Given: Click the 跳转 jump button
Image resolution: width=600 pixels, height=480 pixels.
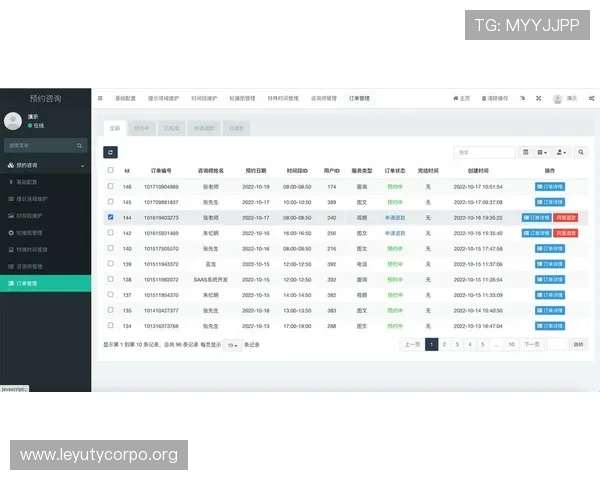Looking at the screenshot, I should (578, 344).
